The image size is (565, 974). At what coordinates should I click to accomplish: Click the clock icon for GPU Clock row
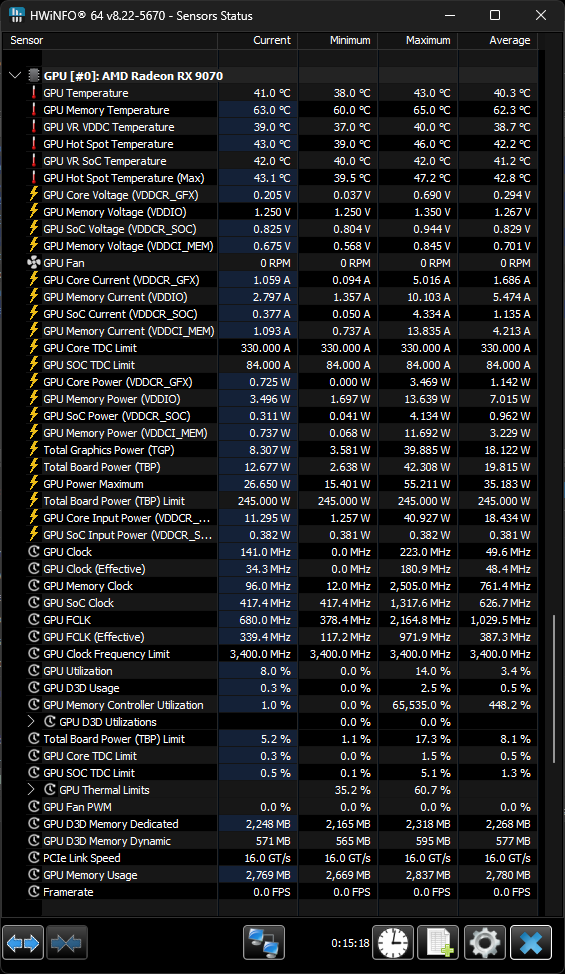(x=34, y=552)
